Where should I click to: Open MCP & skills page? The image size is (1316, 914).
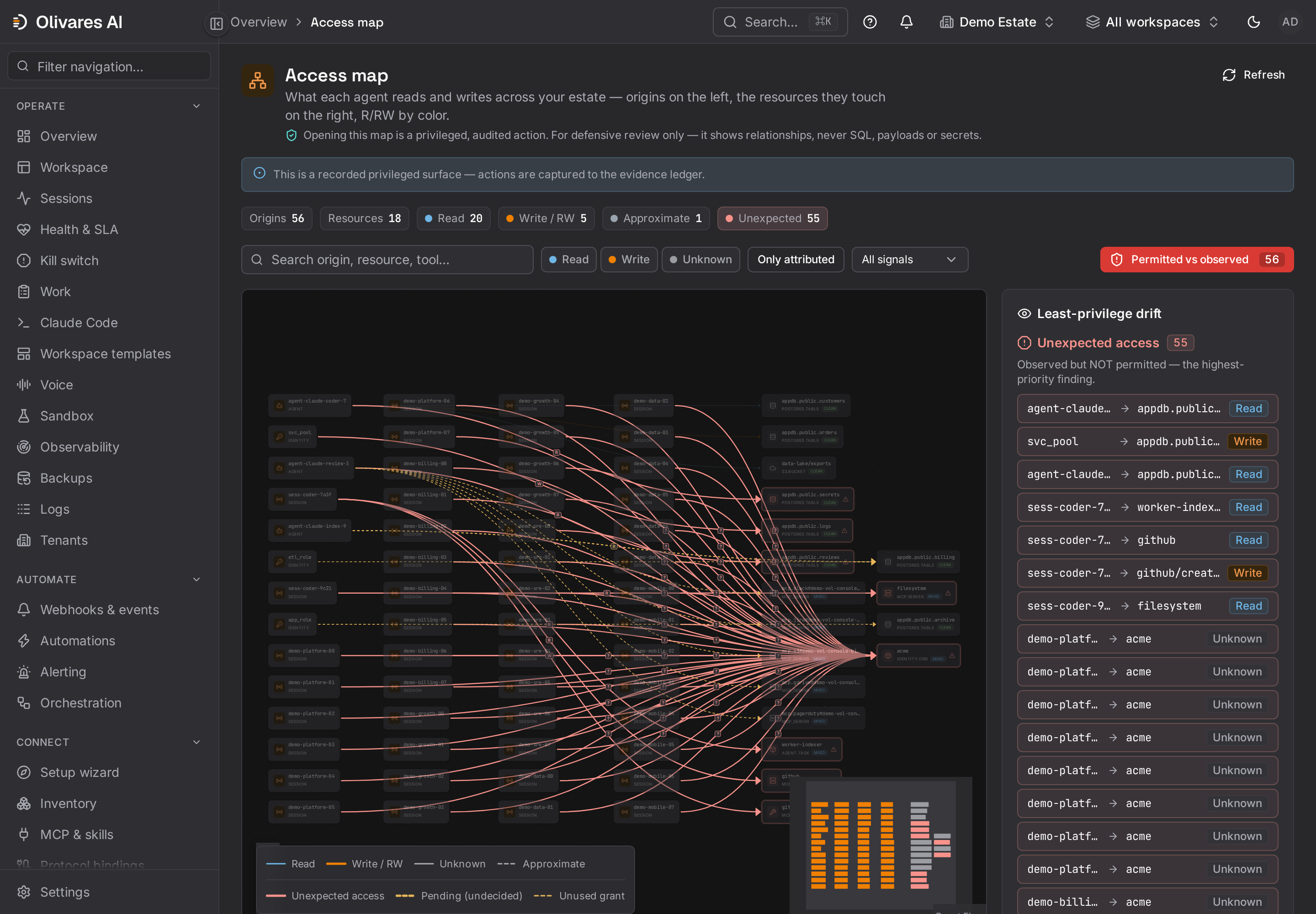tap(109, 834)
